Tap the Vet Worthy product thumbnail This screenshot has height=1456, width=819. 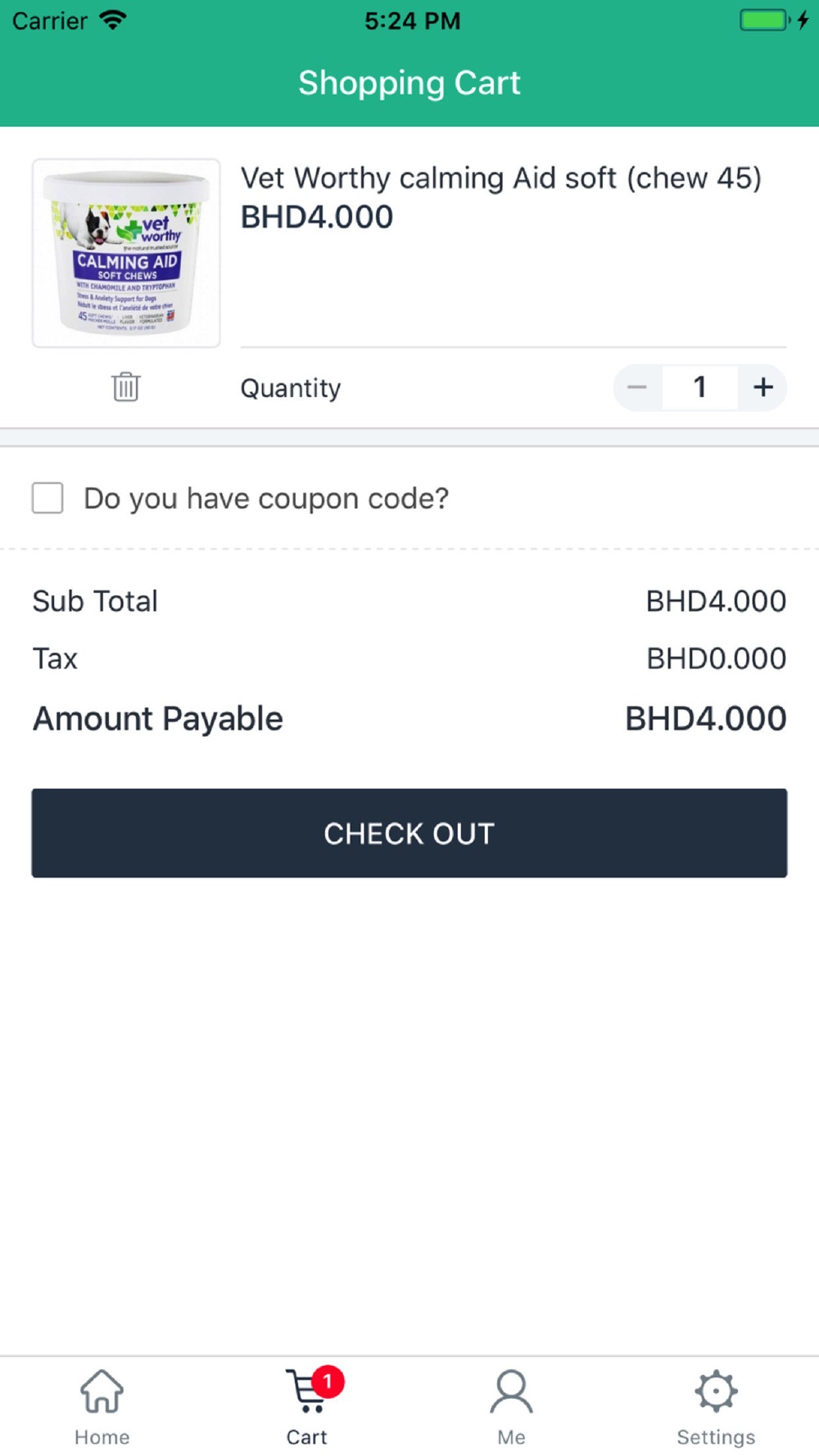pos(126,253)
